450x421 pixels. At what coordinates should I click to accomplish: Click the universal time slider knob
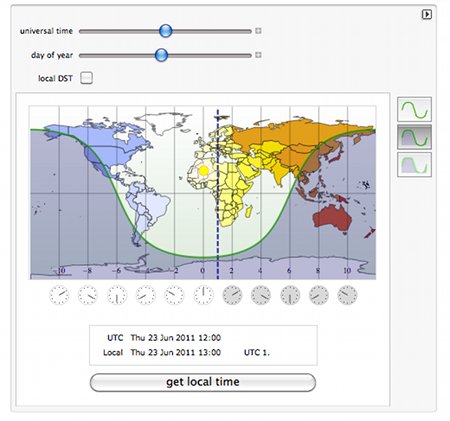(x=166, y=31)
